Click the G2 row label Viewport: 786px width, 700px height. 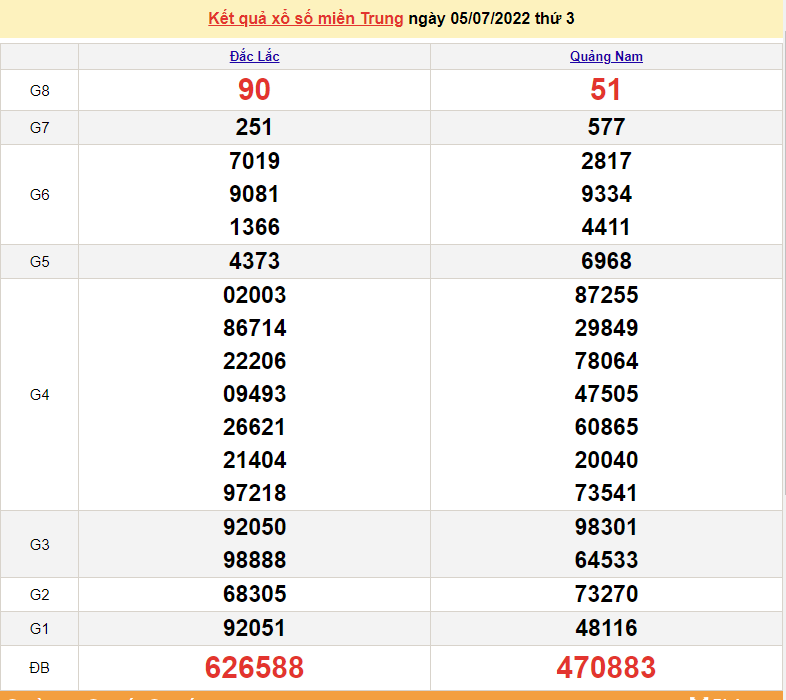(40, 595)
